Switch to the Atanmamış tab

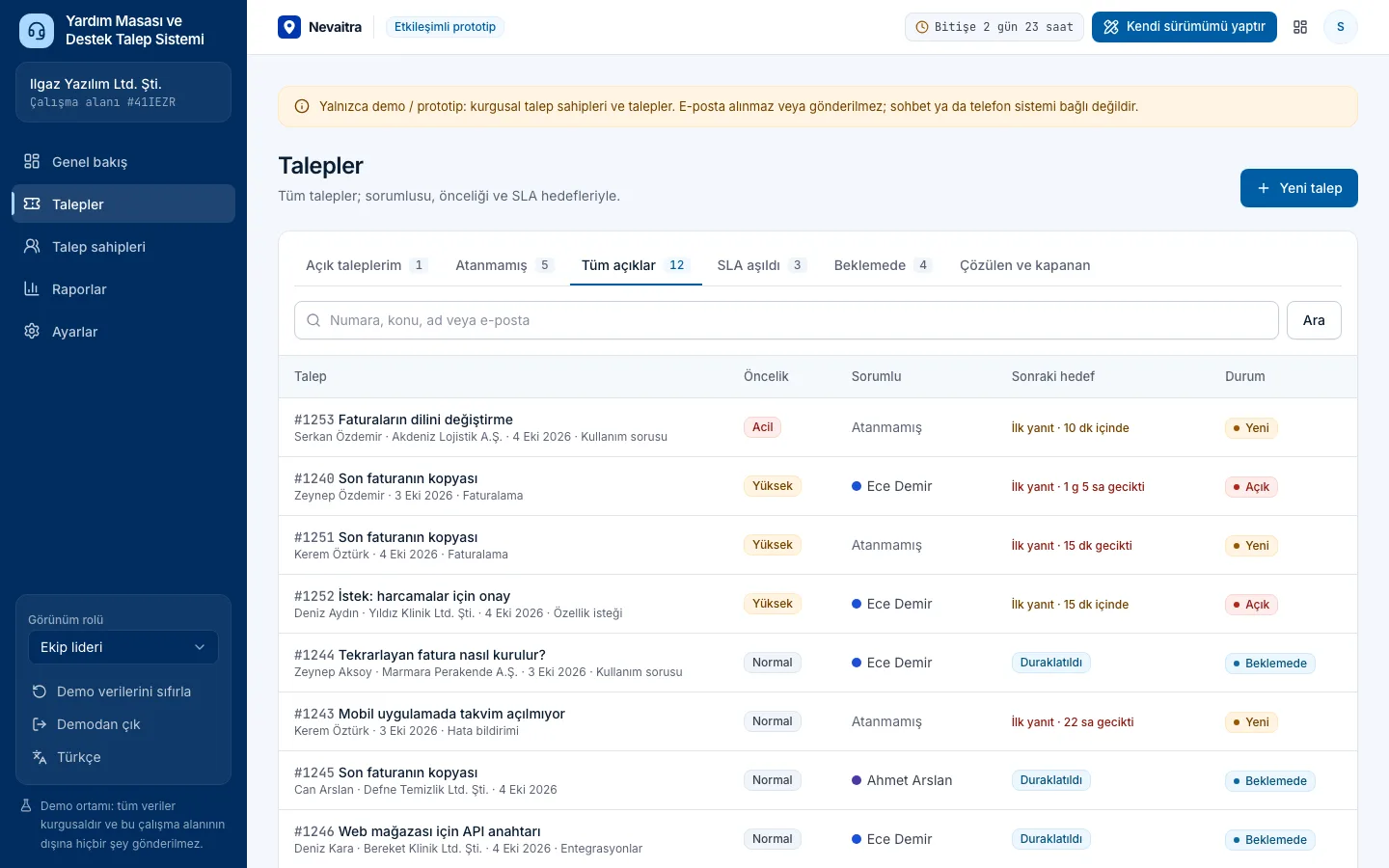point(504,265)
